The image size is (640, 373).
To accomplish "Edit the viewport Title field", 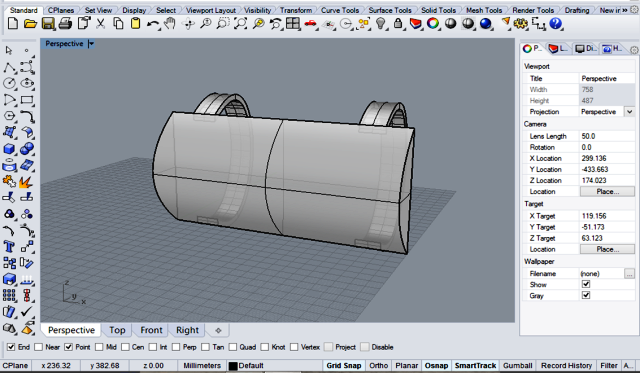I will 607,78.
